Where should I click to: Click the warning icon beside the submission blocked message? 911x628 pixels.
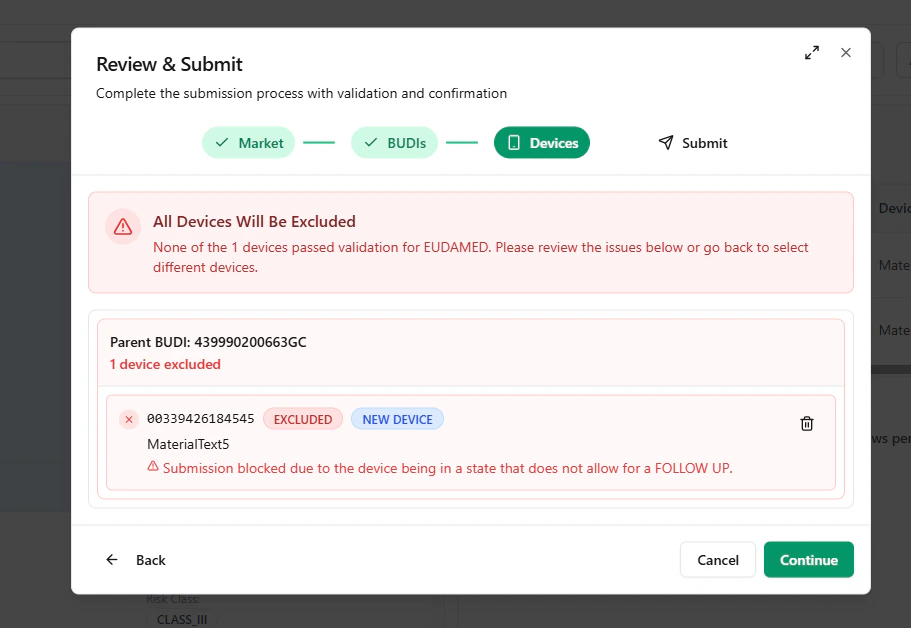click(x=153, y=467)
